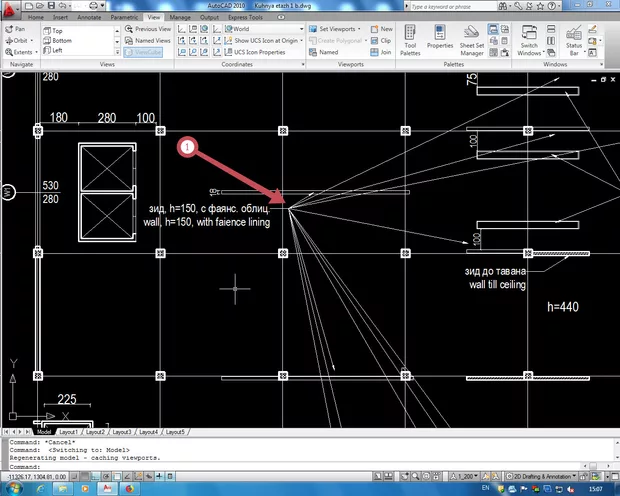
Task: Switch to the Layout1 tab
Action: [x=67, y=432]
